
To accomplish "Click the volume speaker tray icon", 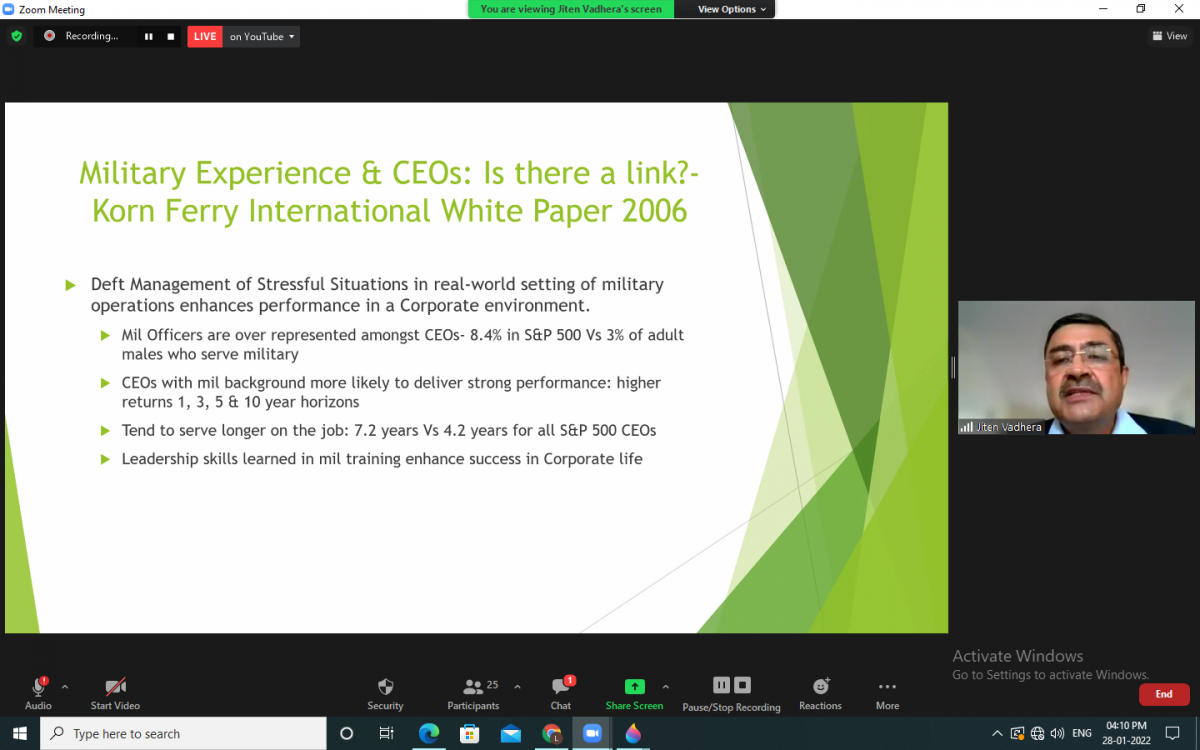I will click(1057, 733).
